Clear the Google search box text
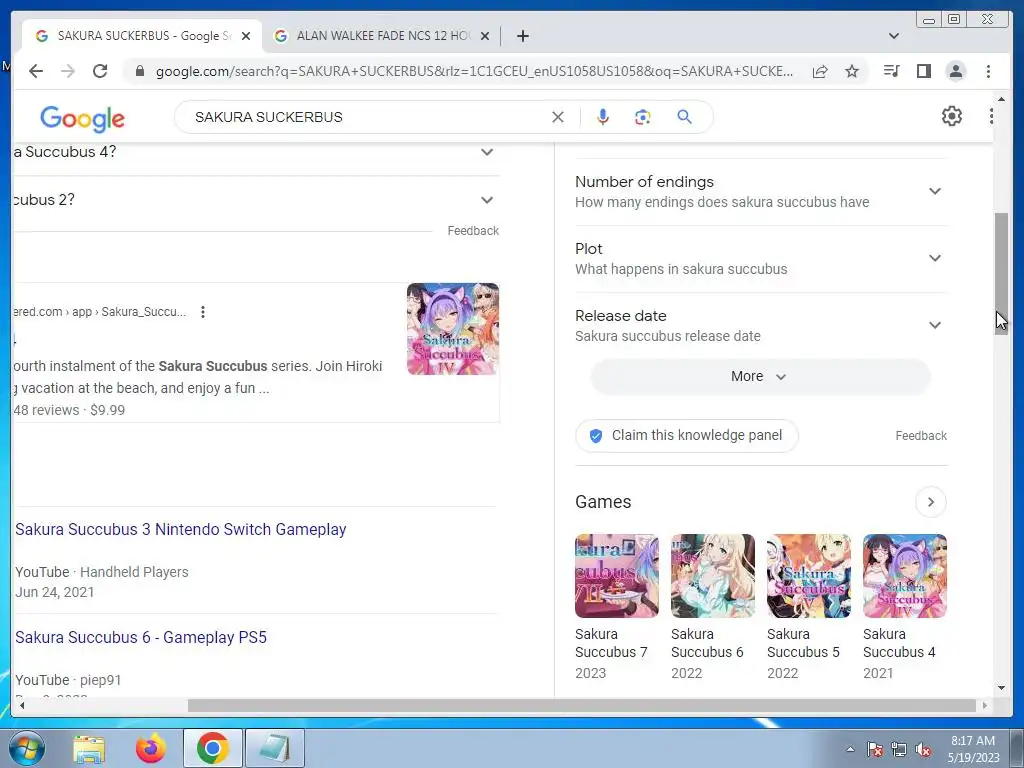The width and height of the screenshot is (1024, 768). pos(558,117)
